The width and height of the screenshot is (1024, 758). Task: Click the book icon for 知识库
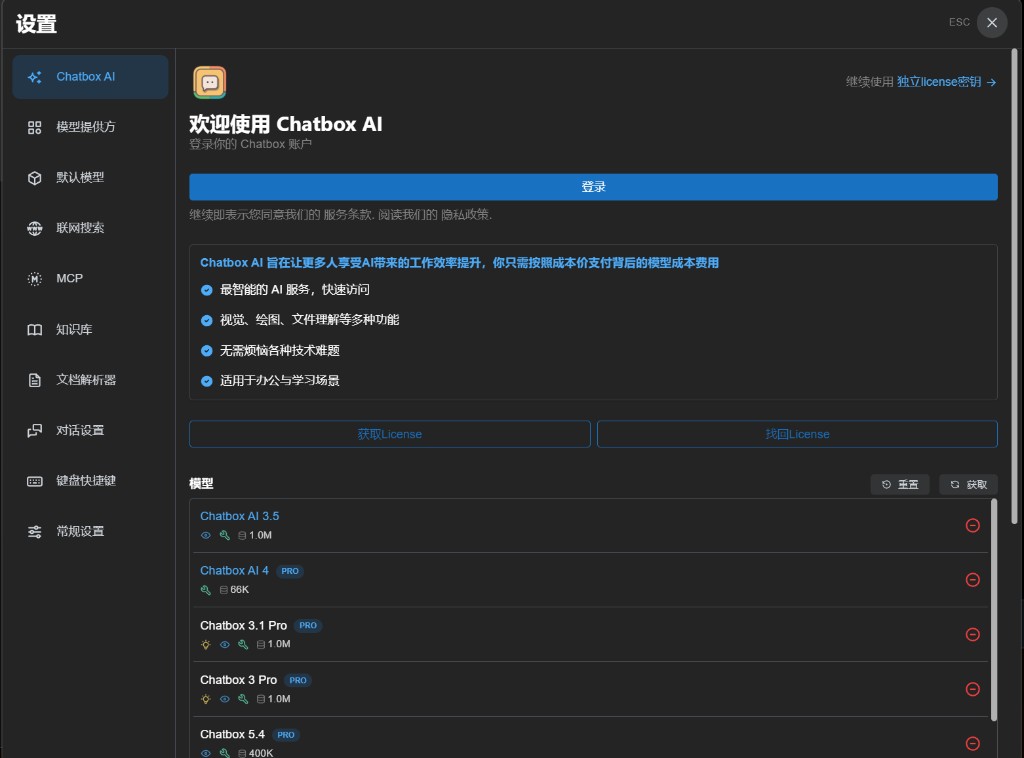[35, 329]
